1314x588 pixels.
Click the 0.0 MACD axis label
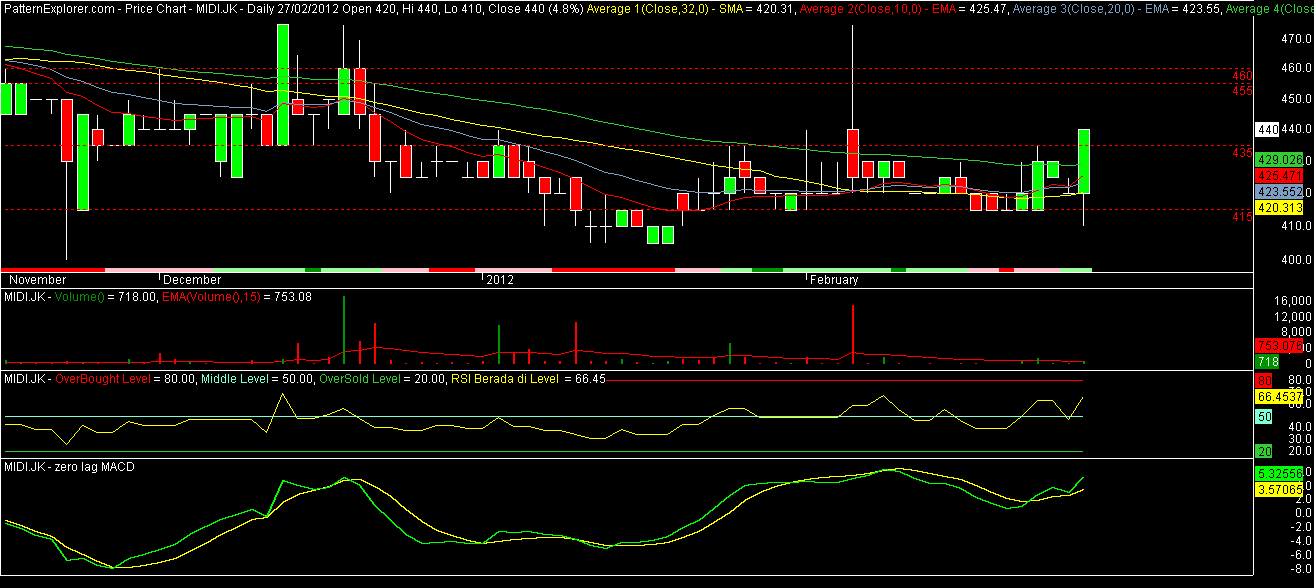1301,512
